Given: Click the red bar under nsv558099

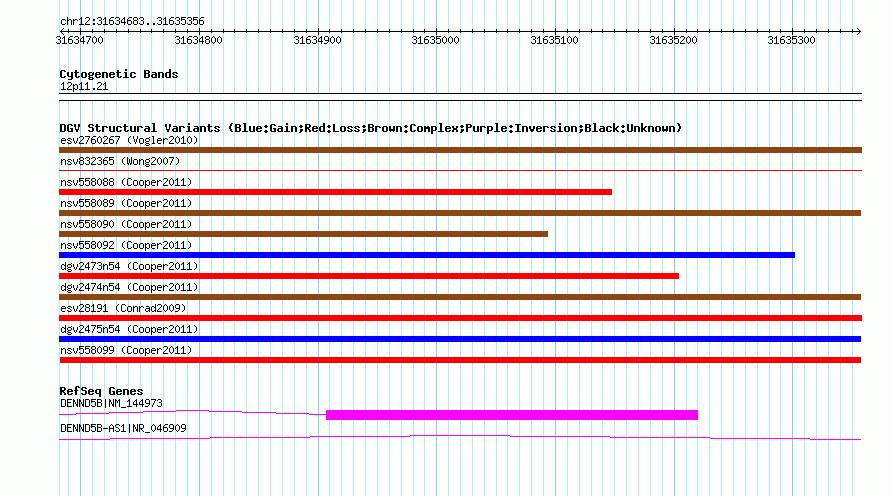Looking at the screenshot, I should pyautogui.click(x=460, y=360).
